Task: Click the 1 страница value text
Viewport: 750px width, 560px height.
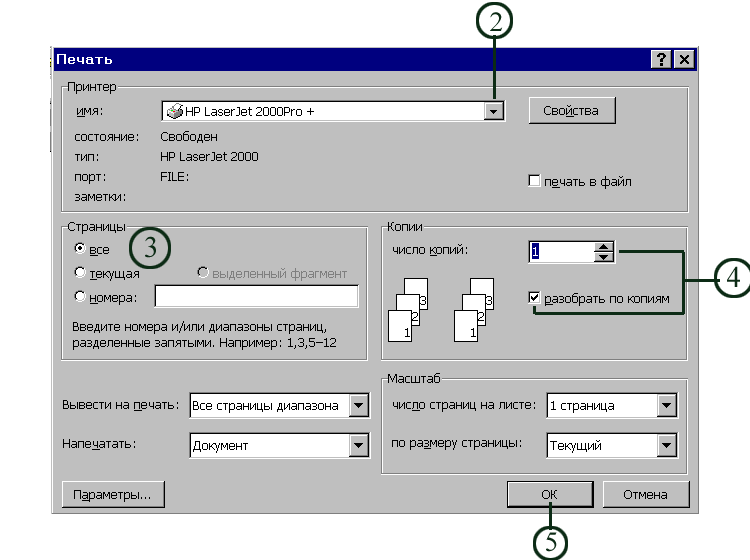Action: point(582,406)
